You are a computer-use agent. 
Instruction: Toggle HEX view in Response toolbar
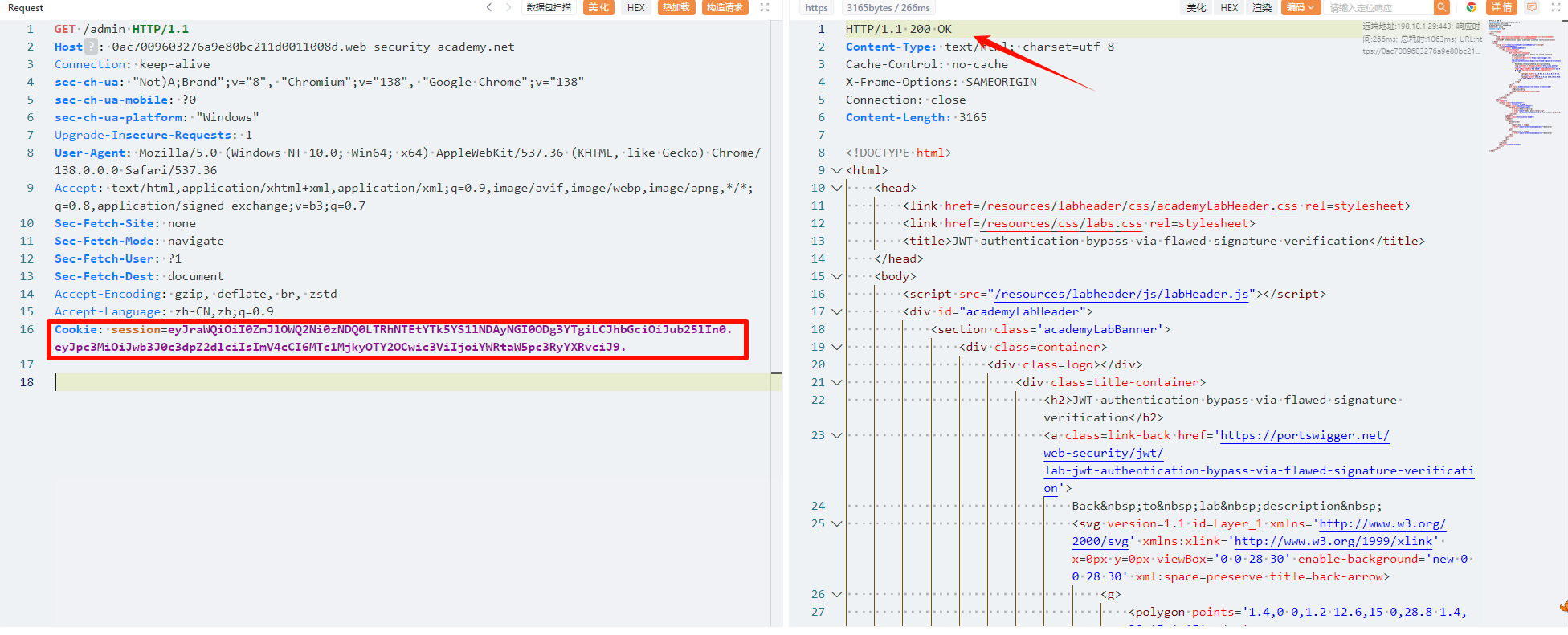[1229, 7]
